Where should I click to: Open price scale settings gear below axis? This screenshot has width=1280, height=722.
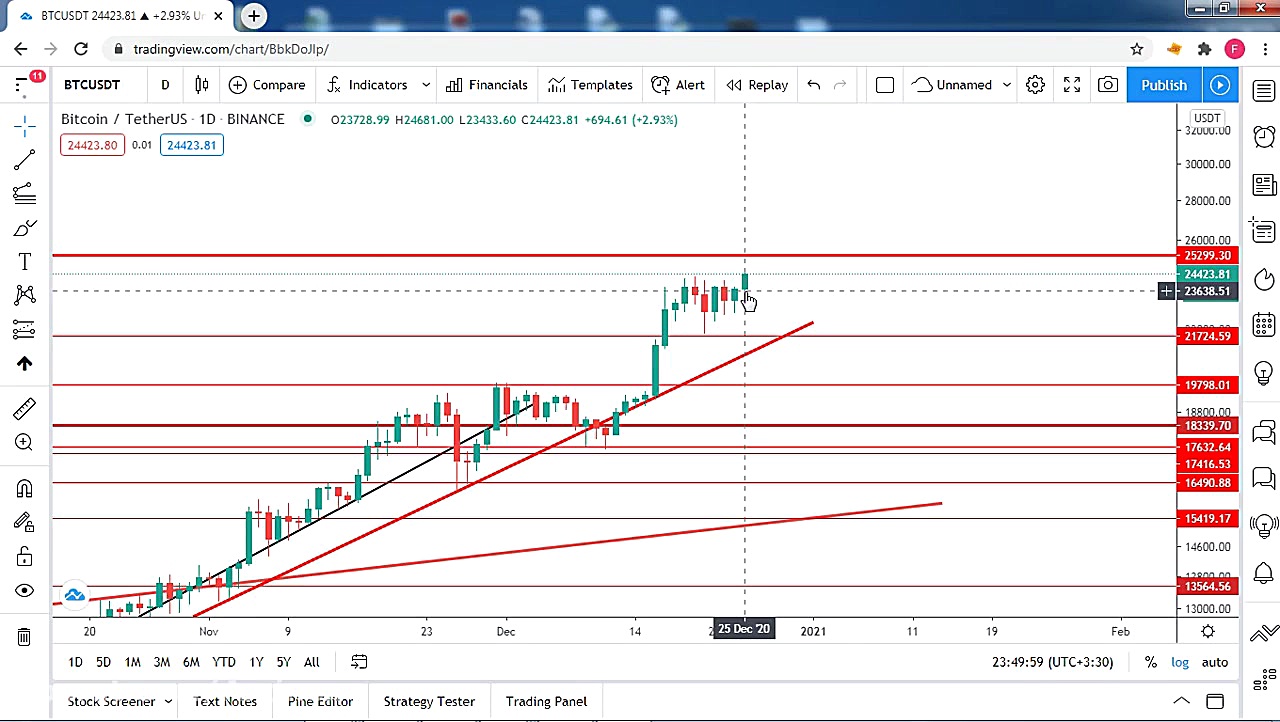click(1208, 631)
